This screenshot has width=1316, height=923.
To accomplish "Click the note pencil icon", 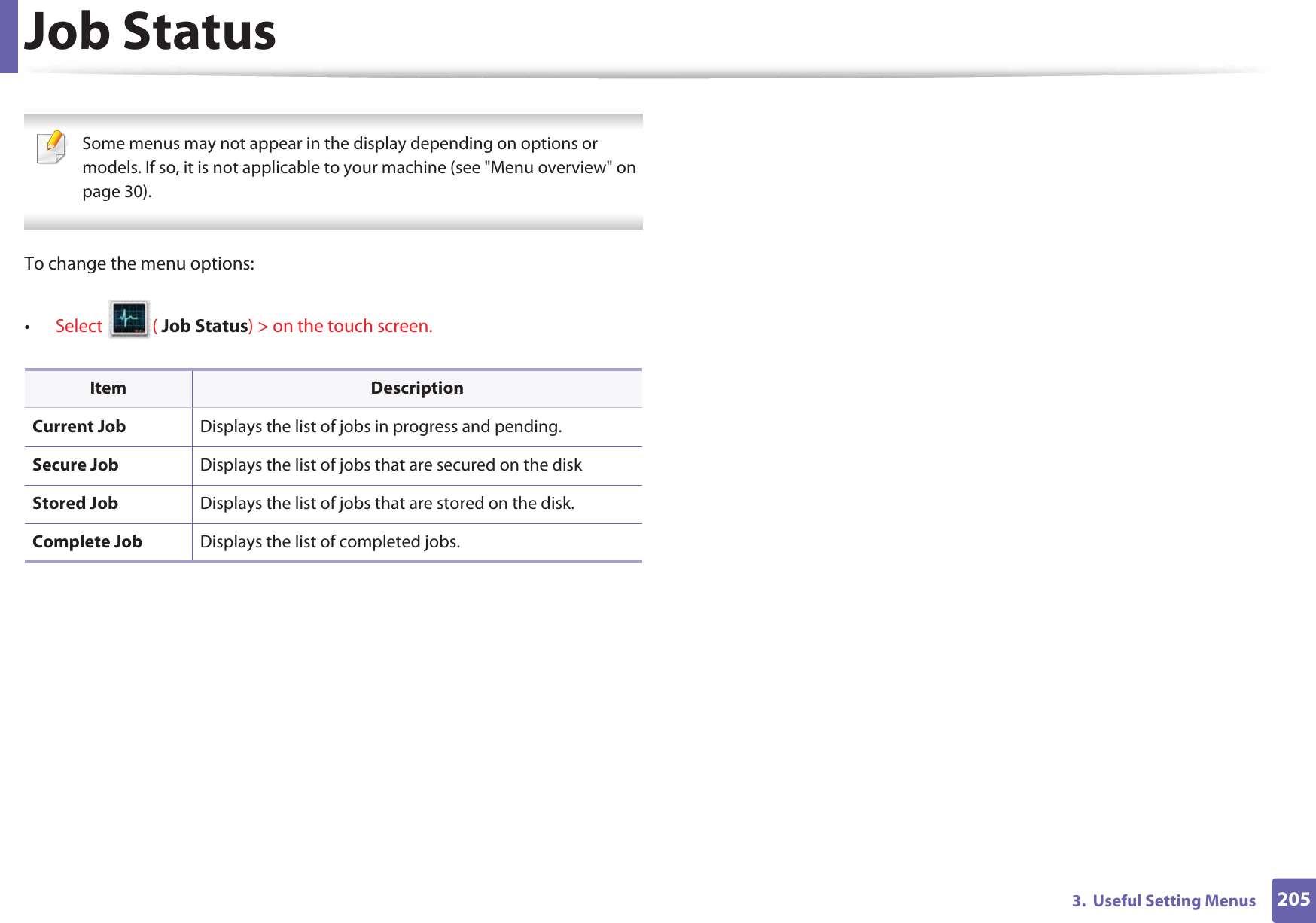I will click(52, 147).
